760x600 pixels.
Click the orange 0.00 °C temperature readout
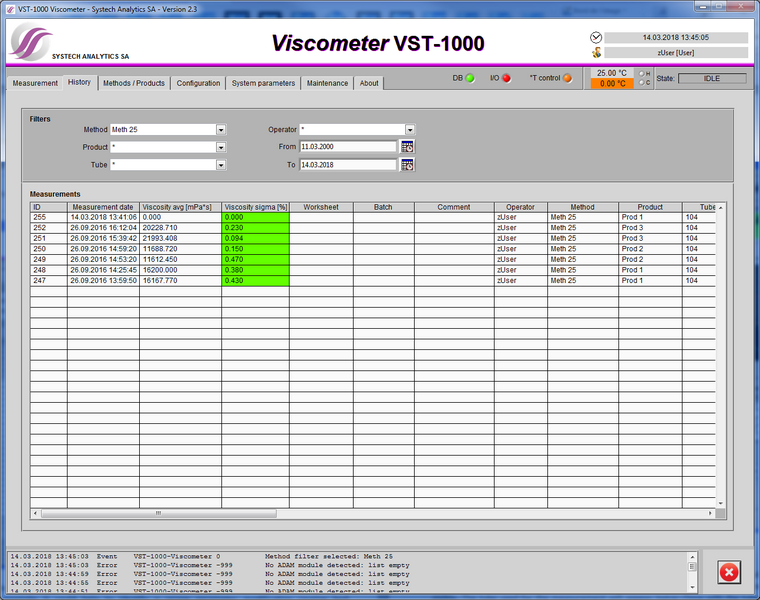coord(612,84)
